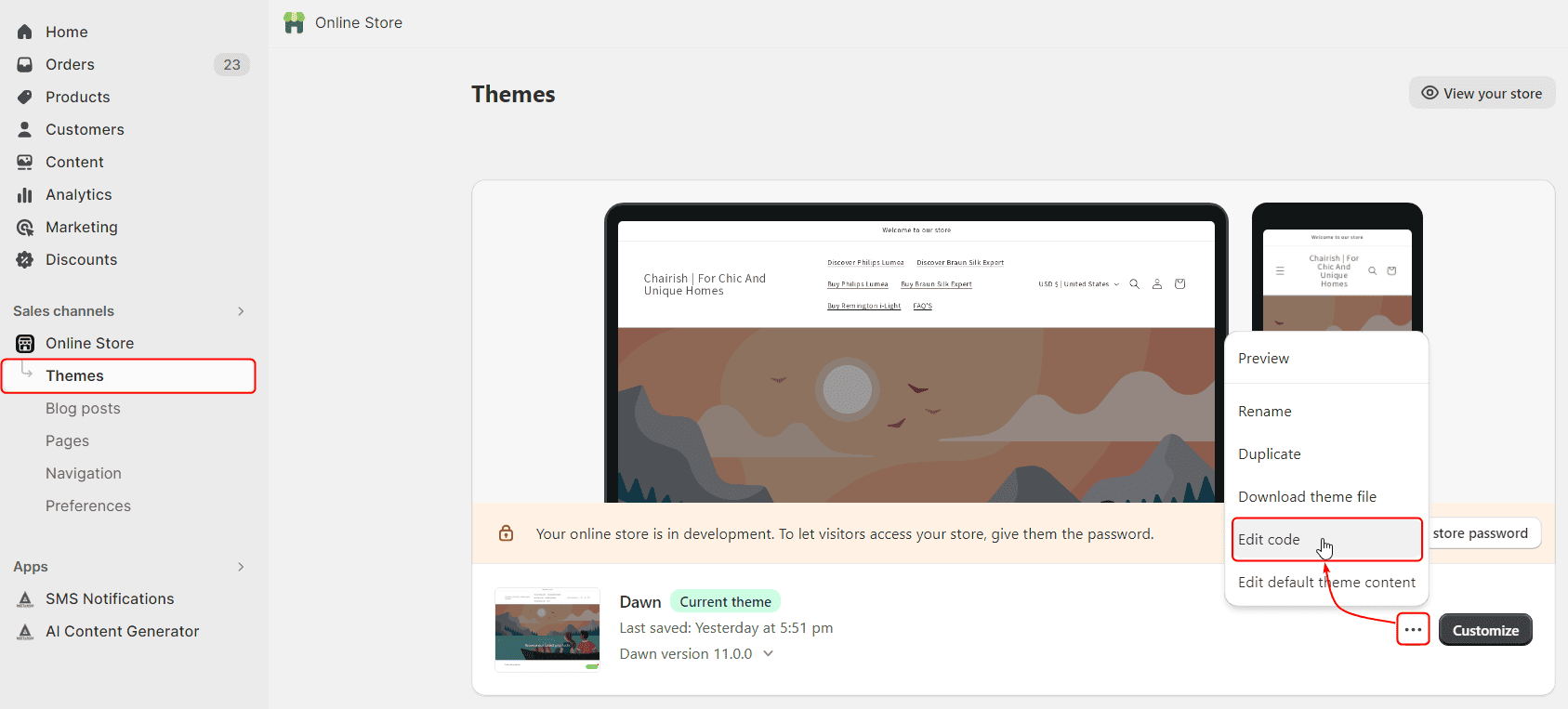Click the Online Store storefront icon

25,343
